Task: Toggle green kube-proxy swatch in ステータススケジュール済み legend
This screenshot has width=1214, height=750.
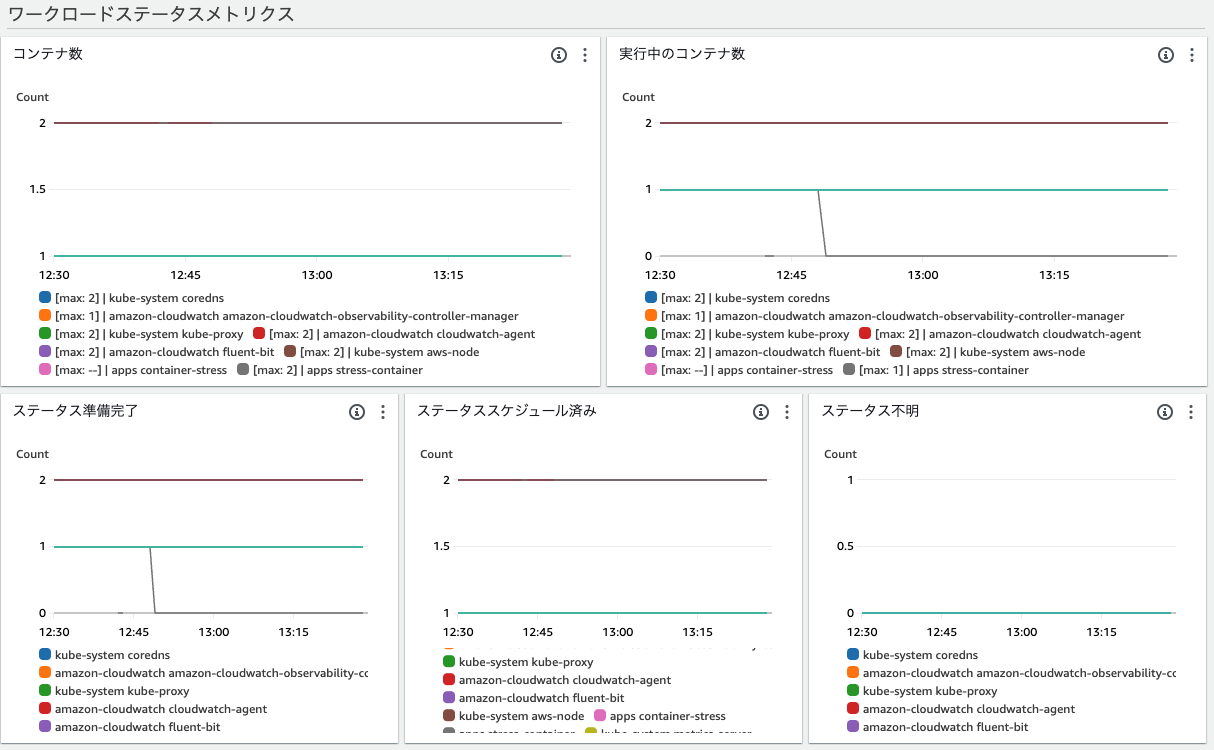Action: [x=449, y=662]
